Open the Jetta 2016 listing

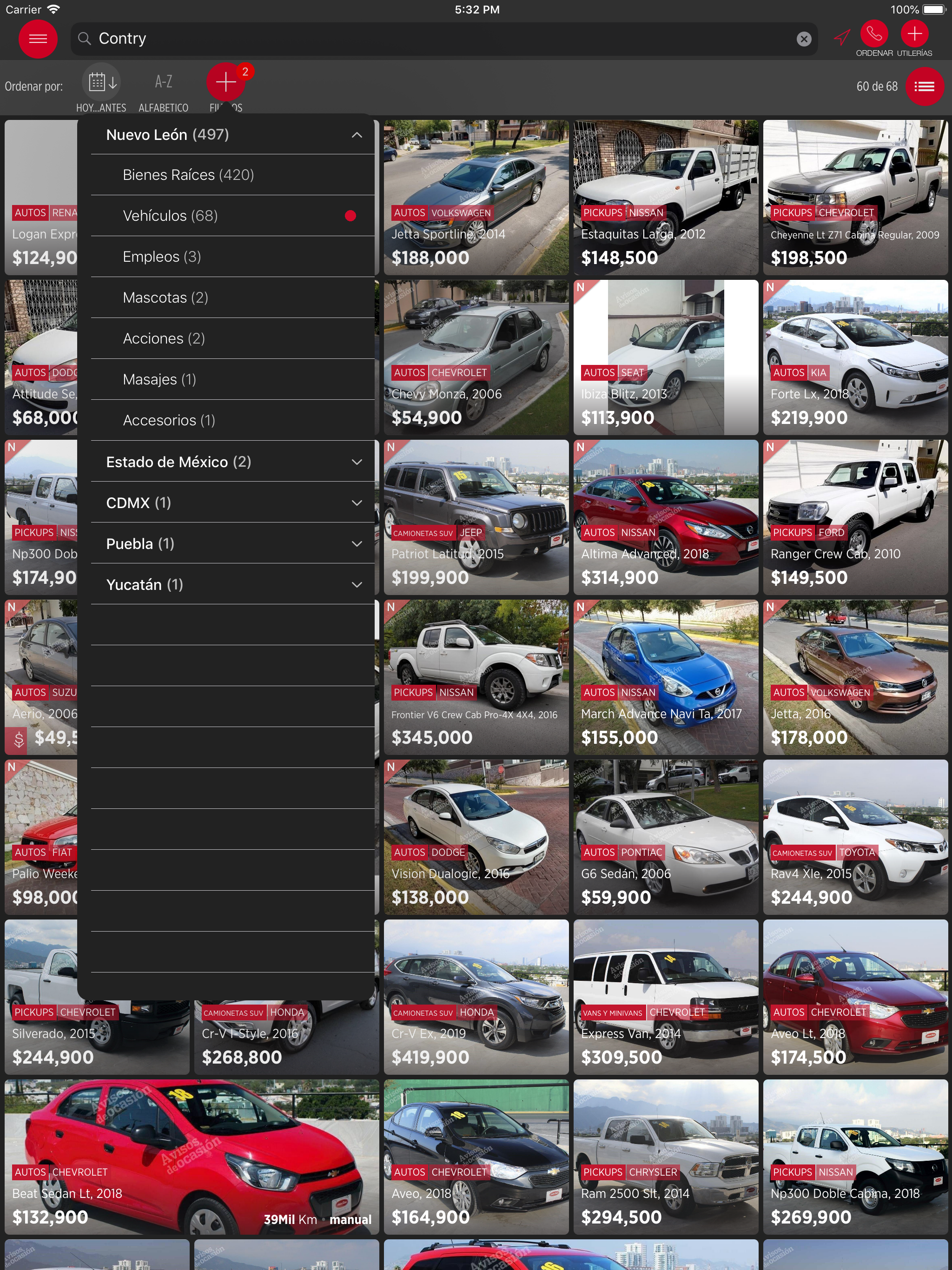(855, 677)
